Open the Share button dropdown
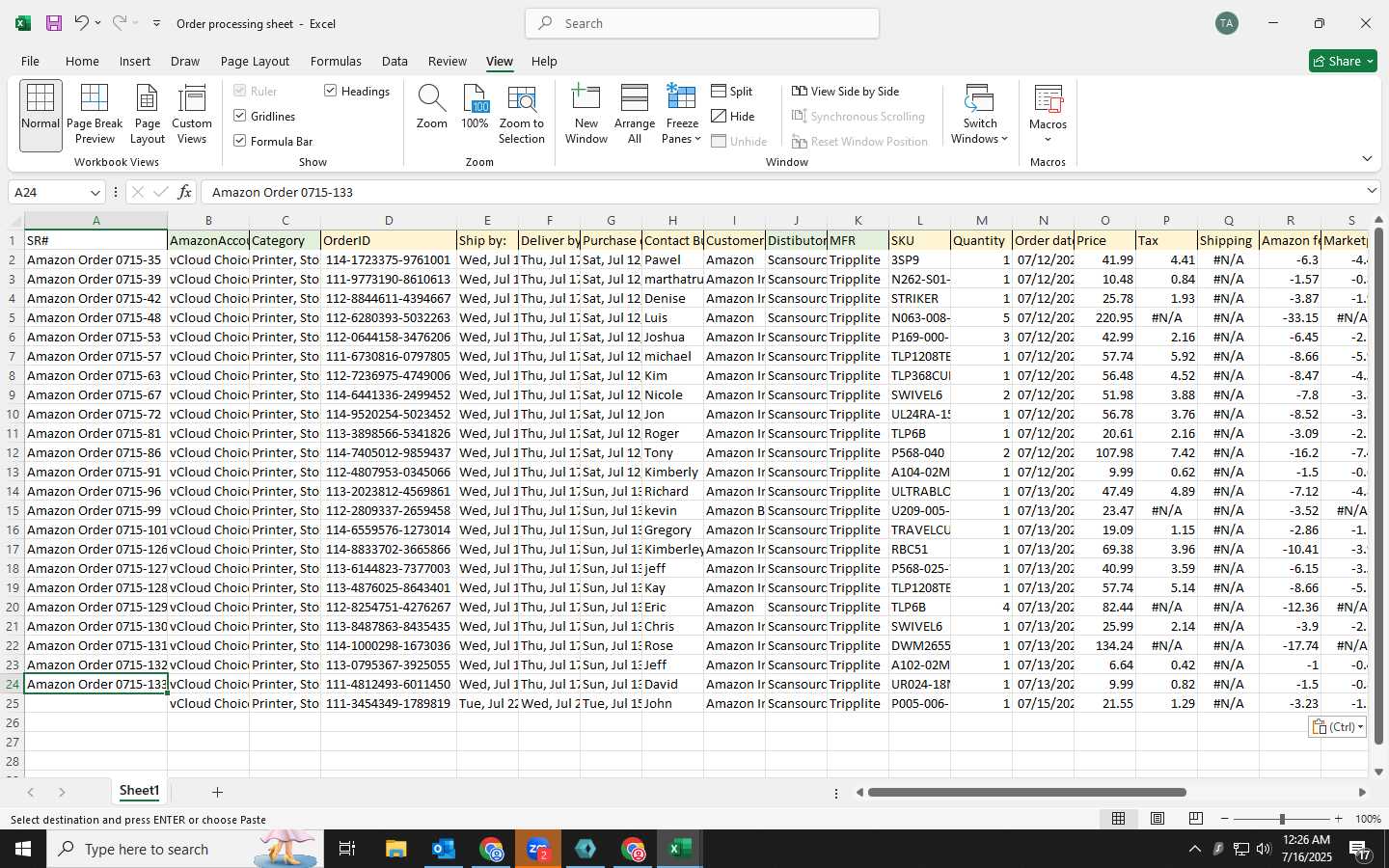 click(1343, 61)
